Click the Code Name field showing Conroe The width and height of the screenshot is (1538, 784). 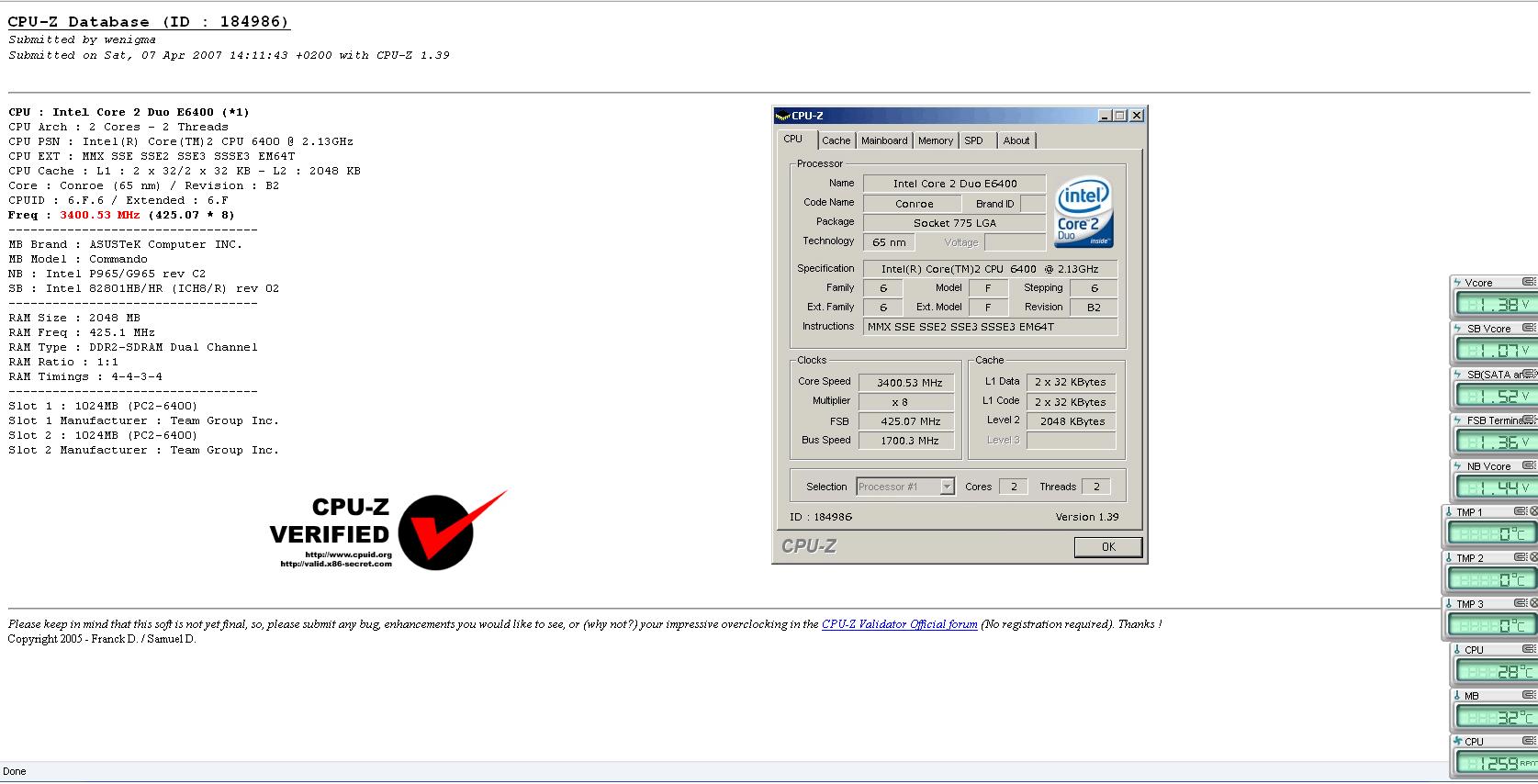point(914,204)
